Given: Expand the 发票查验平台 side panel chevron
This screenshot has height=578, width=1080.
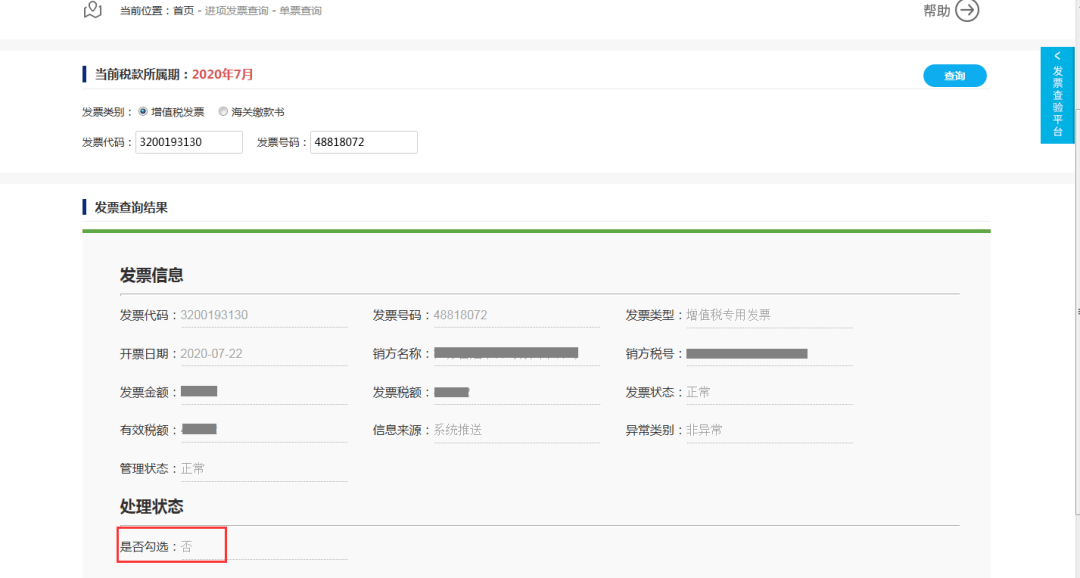Looking at the screenshot, I should pyautogui.click(x=1057, y=56).
